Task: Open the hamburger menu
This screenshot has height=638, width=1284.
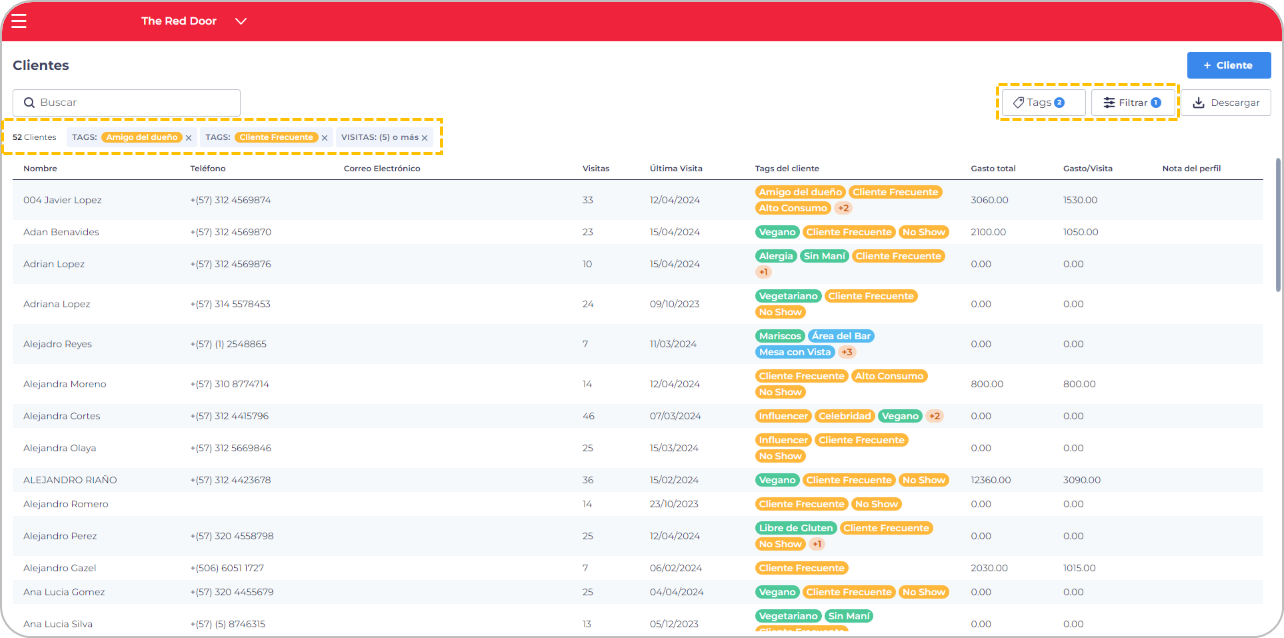Action: (x=19, y=21)
